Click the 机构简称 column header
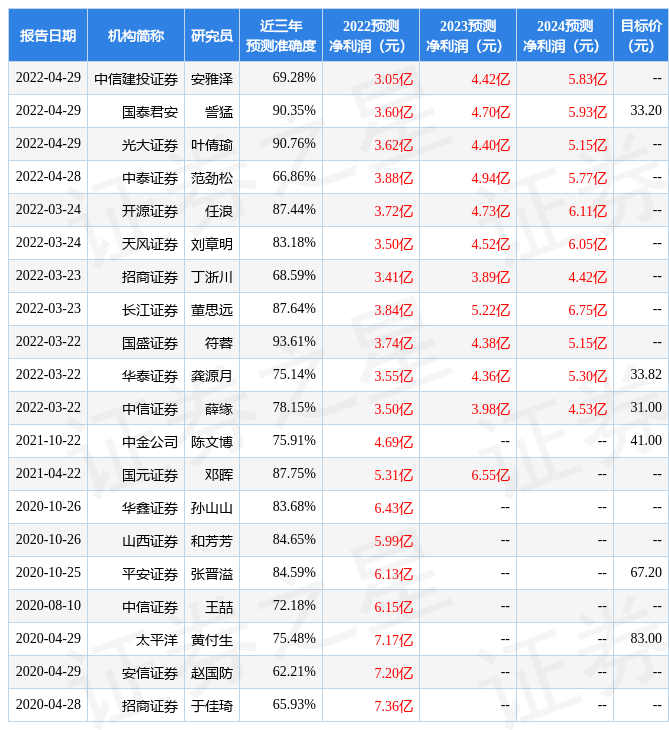Viewport: 669px width, 730px height. (x=136, y=35)
